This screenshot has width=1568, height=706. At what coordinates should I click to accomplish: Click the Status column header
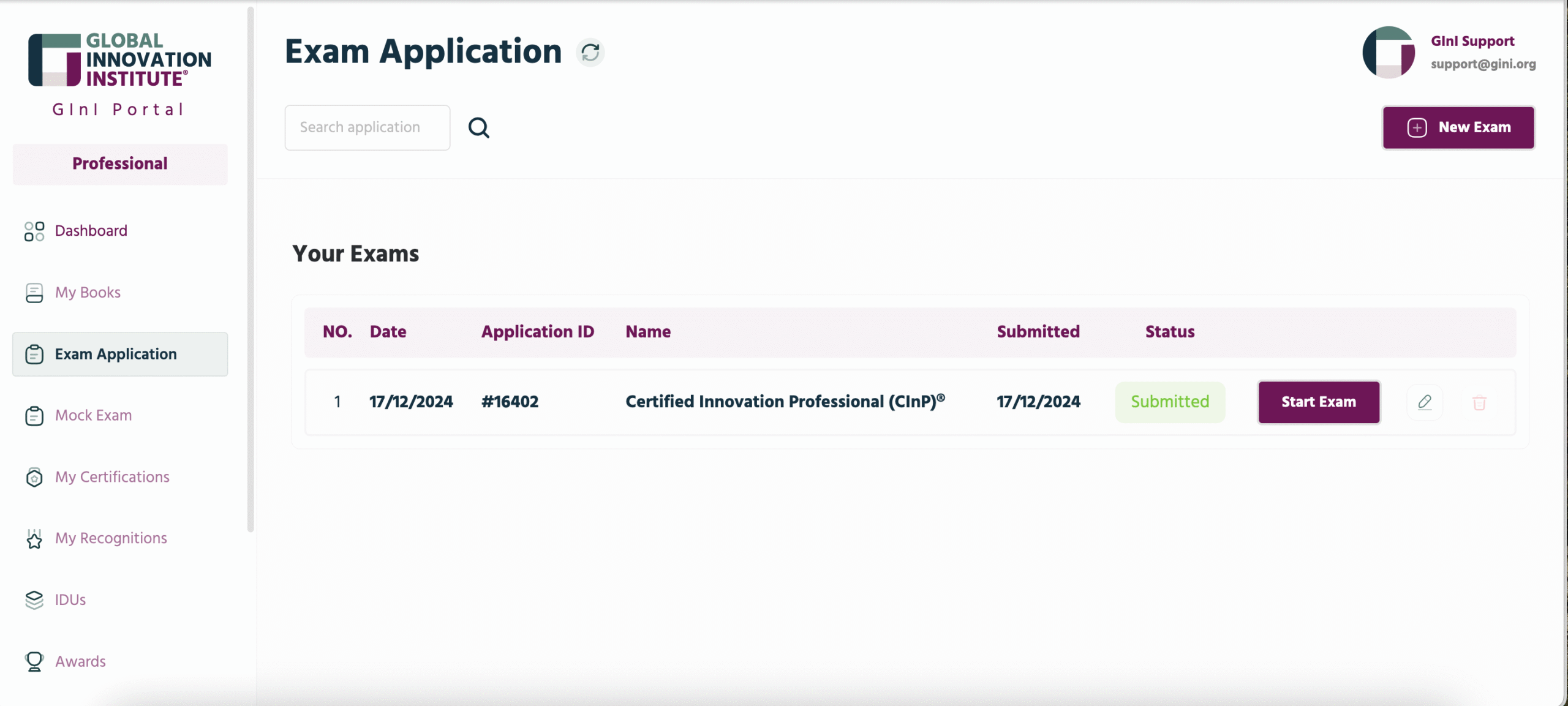point(1170,332)
